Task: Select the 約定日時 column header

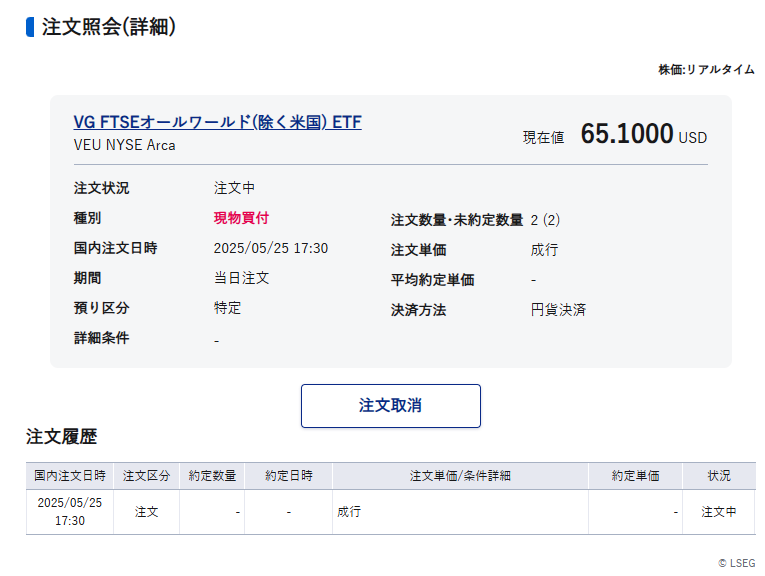Action: pyautogui.click(x=289, y=476)
